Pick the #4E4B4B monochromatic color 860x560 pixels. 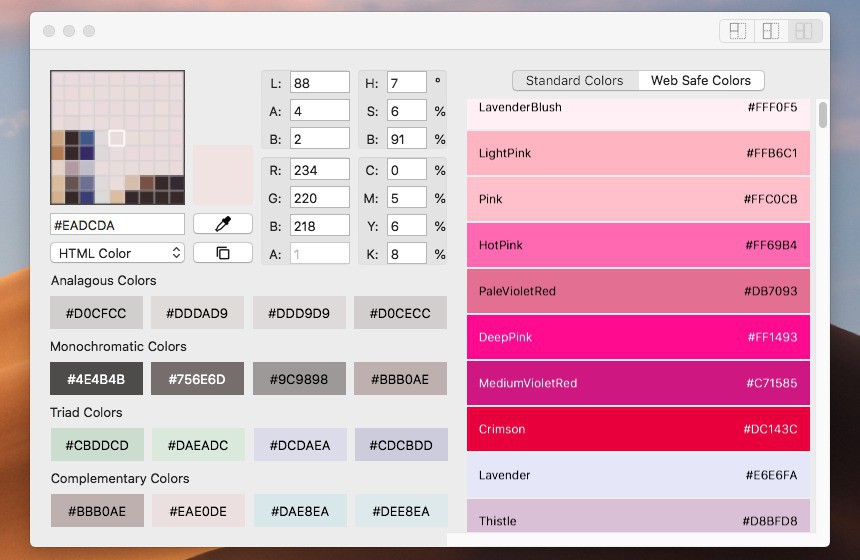[96, 379]
